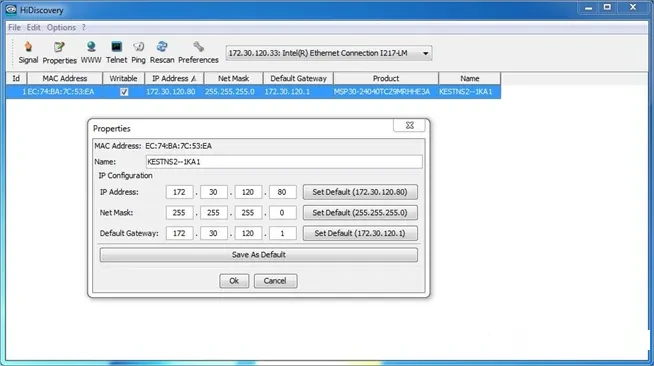This screenshot has height=366, width=654.
Task: Ping the selected device
Action: (138, 53)
